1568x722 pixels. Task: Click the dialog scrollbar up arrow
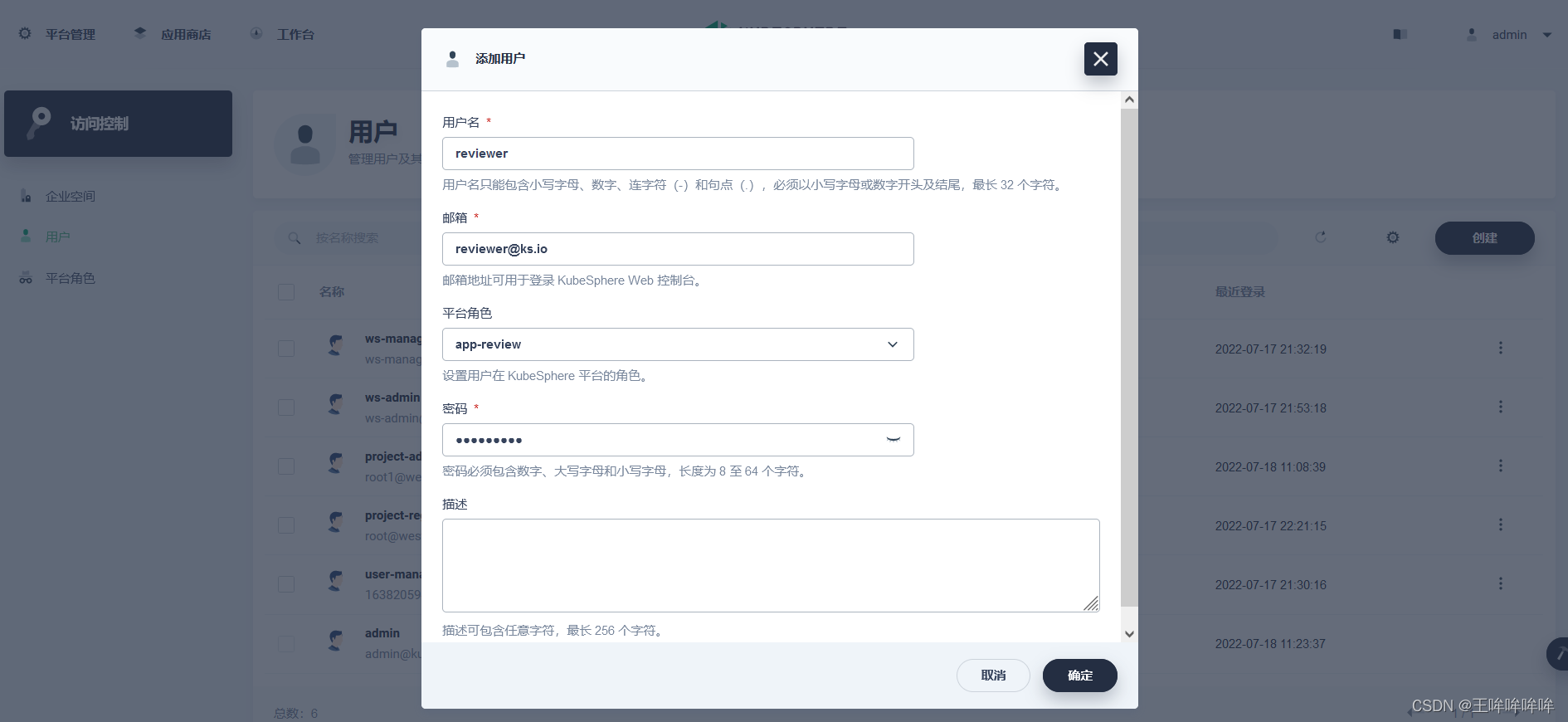click(x=1129, y=100)
